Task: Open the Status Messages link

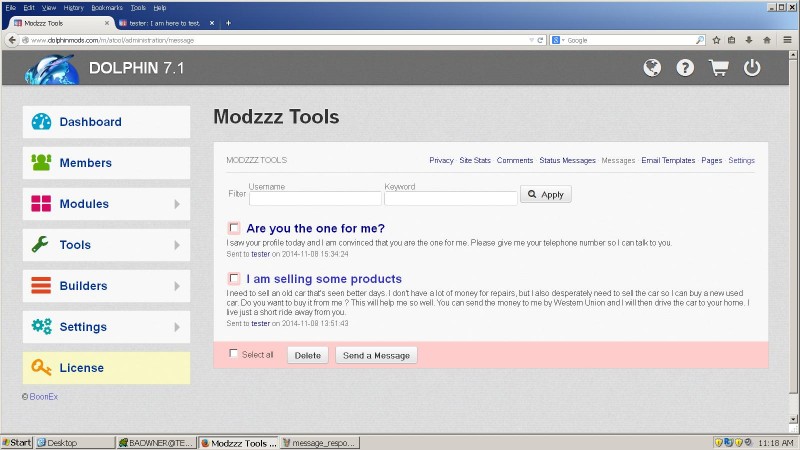Action: (x=567, y=160)
